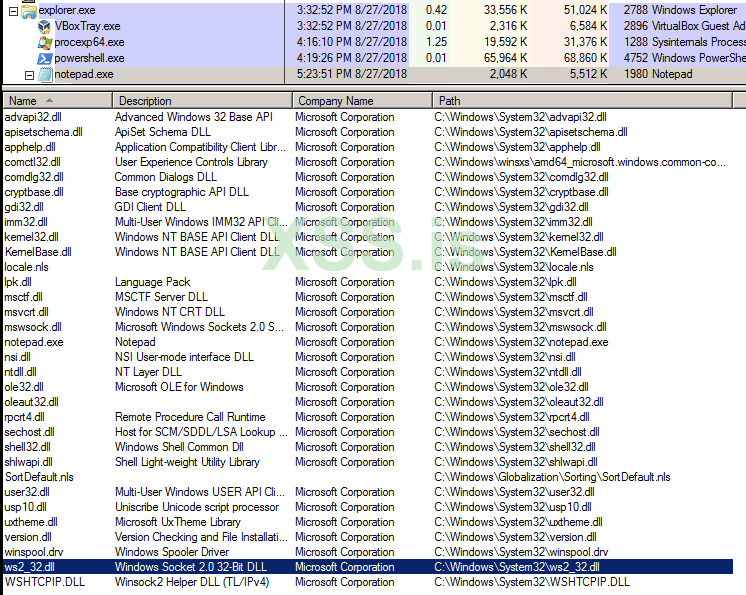Select usp10.dll in the list
746x595 pixels.
click(368, 507)
